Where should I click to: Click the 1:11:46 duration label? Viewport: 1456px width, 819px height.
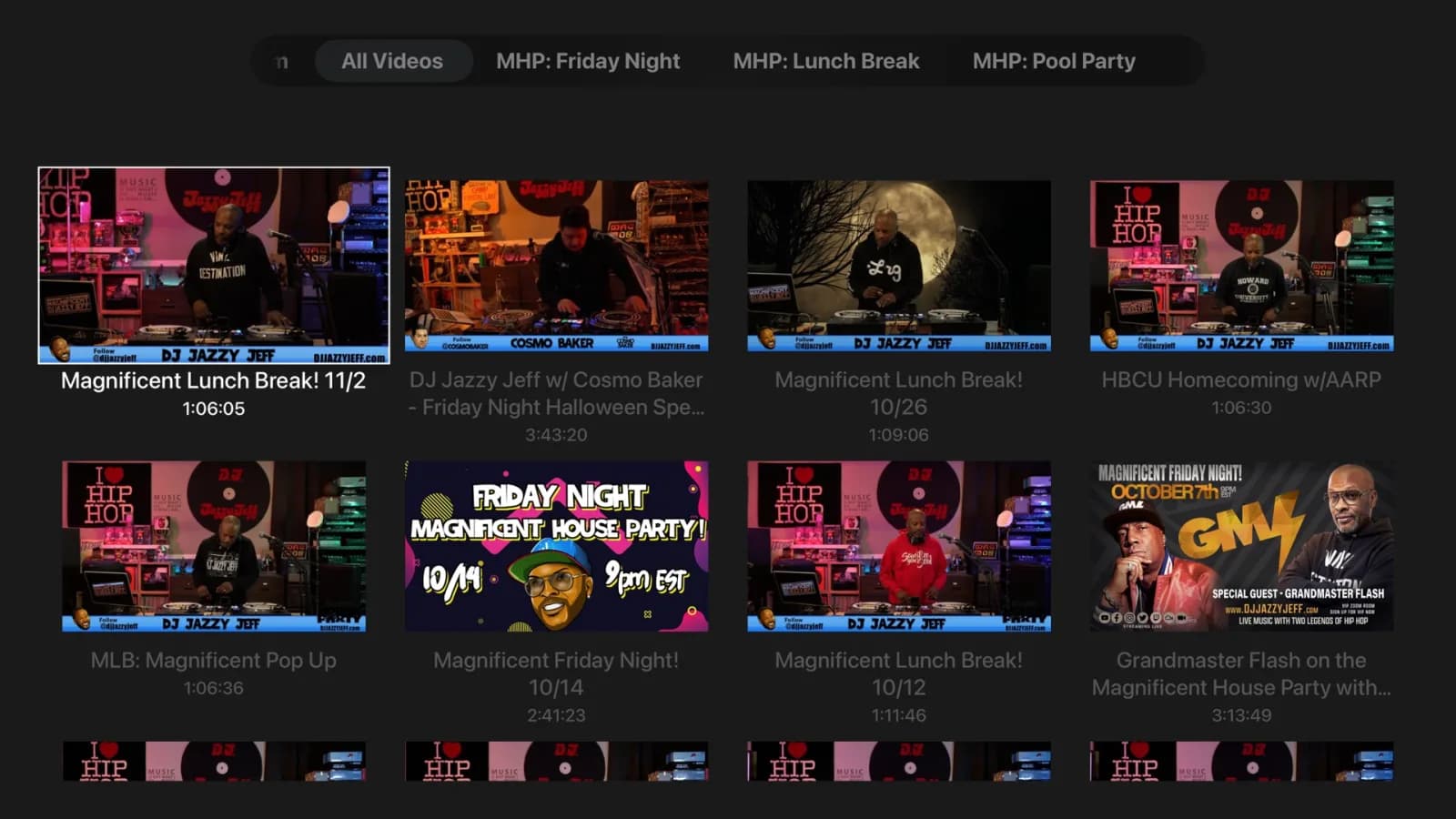coord(899,715)
